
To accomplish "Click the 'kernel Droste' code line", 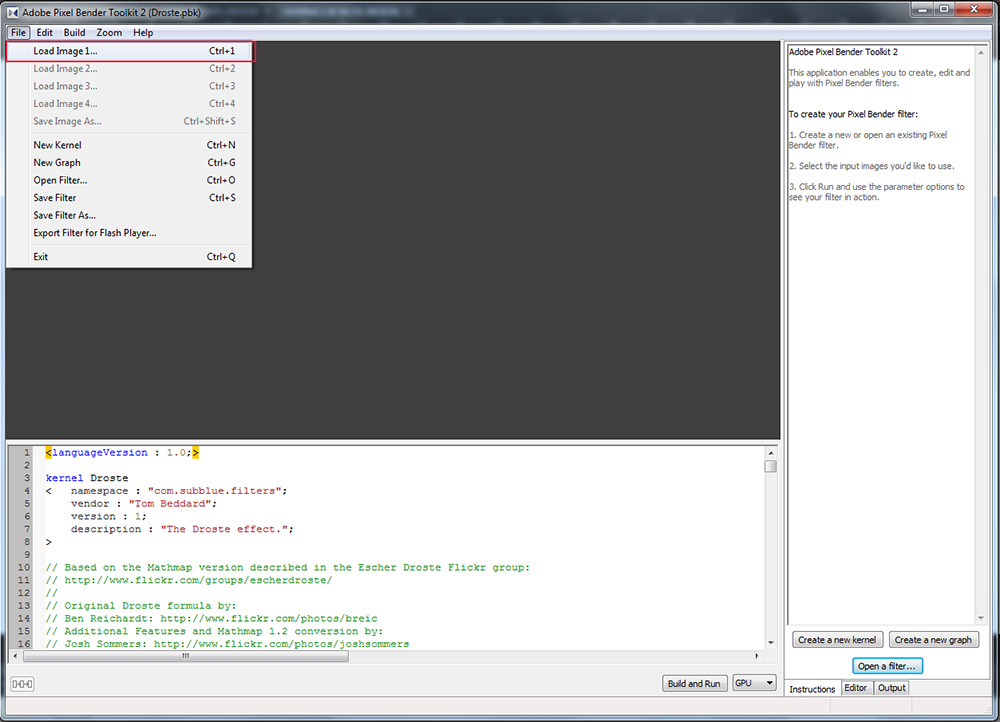I will point(87,478).
